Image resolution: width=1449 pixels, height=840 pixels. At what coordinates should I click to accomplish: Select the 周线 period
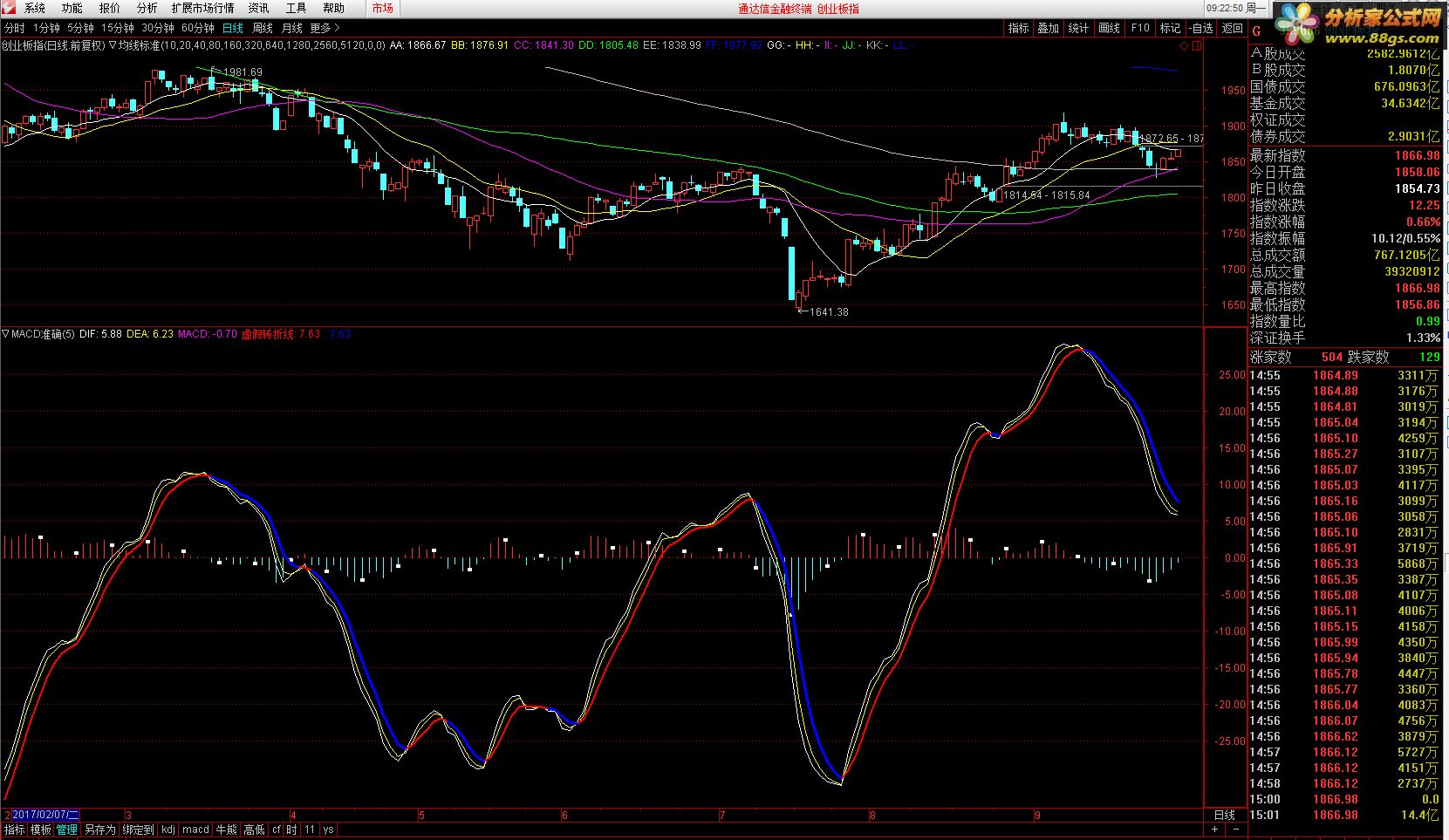point(263,28)
